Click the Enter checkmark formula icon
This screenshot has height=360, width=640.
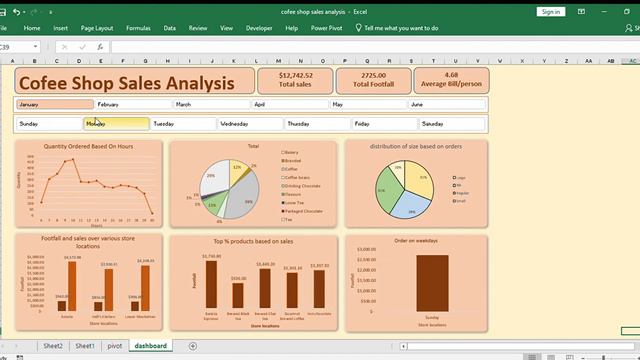coord(82,47)
